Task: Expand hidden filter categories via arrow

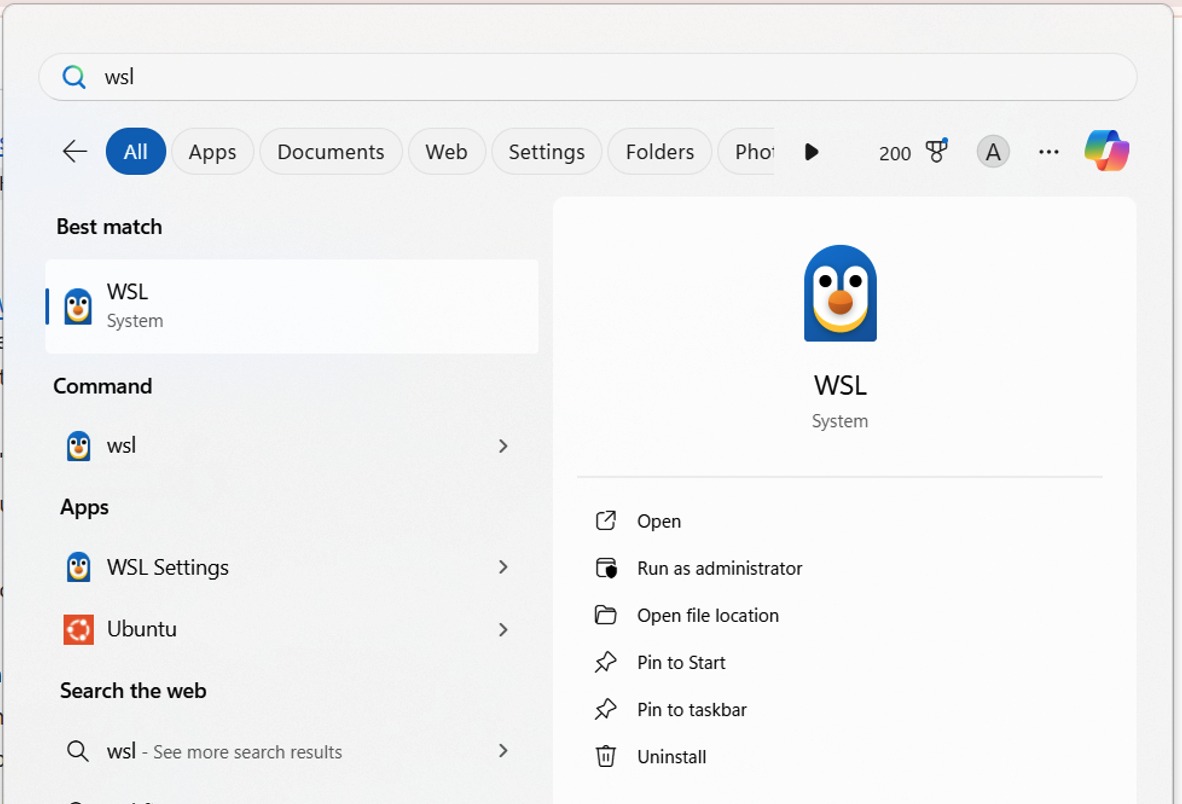Action: coord(812,152)
